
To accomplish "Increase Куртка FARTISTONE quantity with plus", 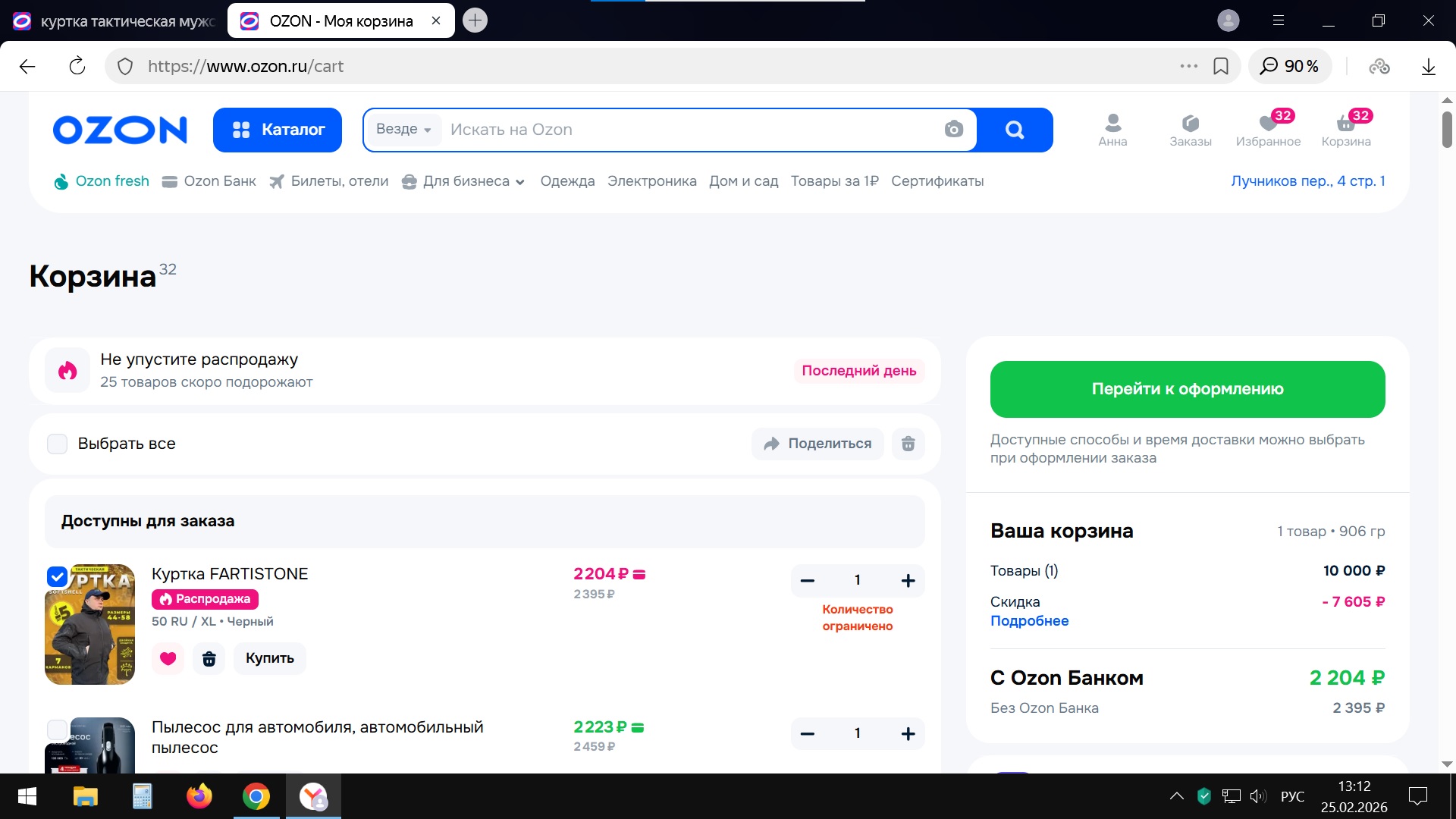I will 908,581.
